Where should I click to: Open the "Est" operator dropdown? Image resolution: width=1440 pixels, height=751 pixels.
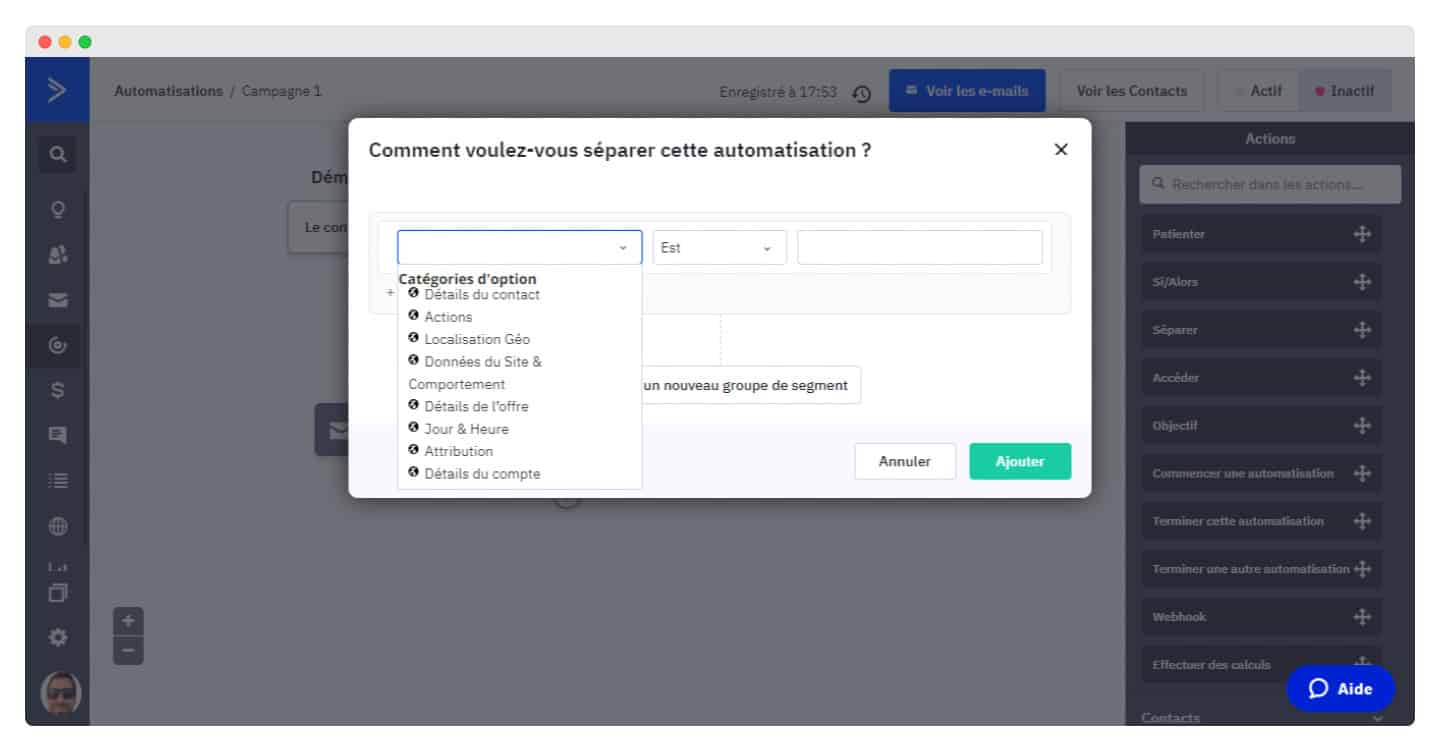click(720, 247)
